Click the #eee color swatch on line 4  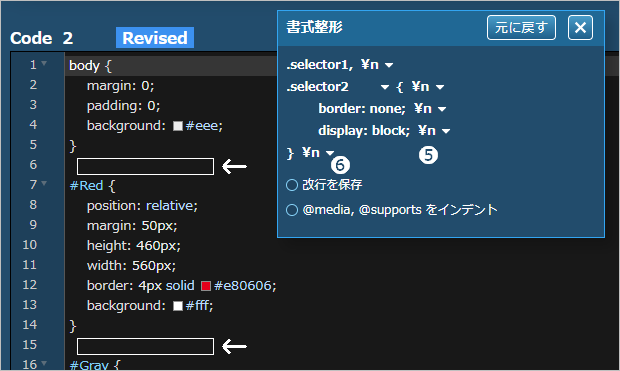tap(178, 126)
